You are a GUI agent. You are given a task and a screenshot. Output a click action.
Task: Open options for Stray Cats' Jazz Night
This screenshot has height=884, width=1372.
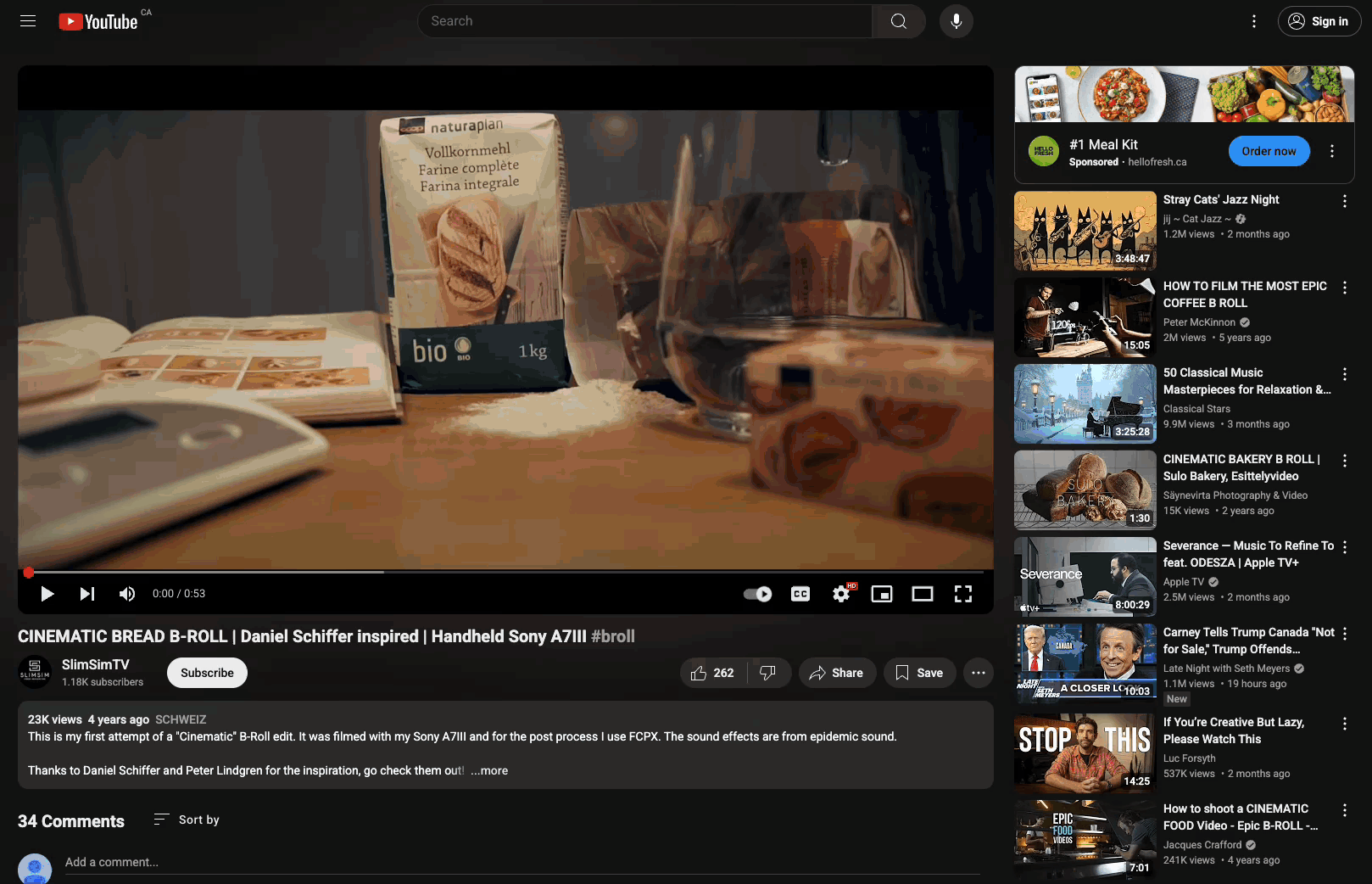tap(1345, 201)
